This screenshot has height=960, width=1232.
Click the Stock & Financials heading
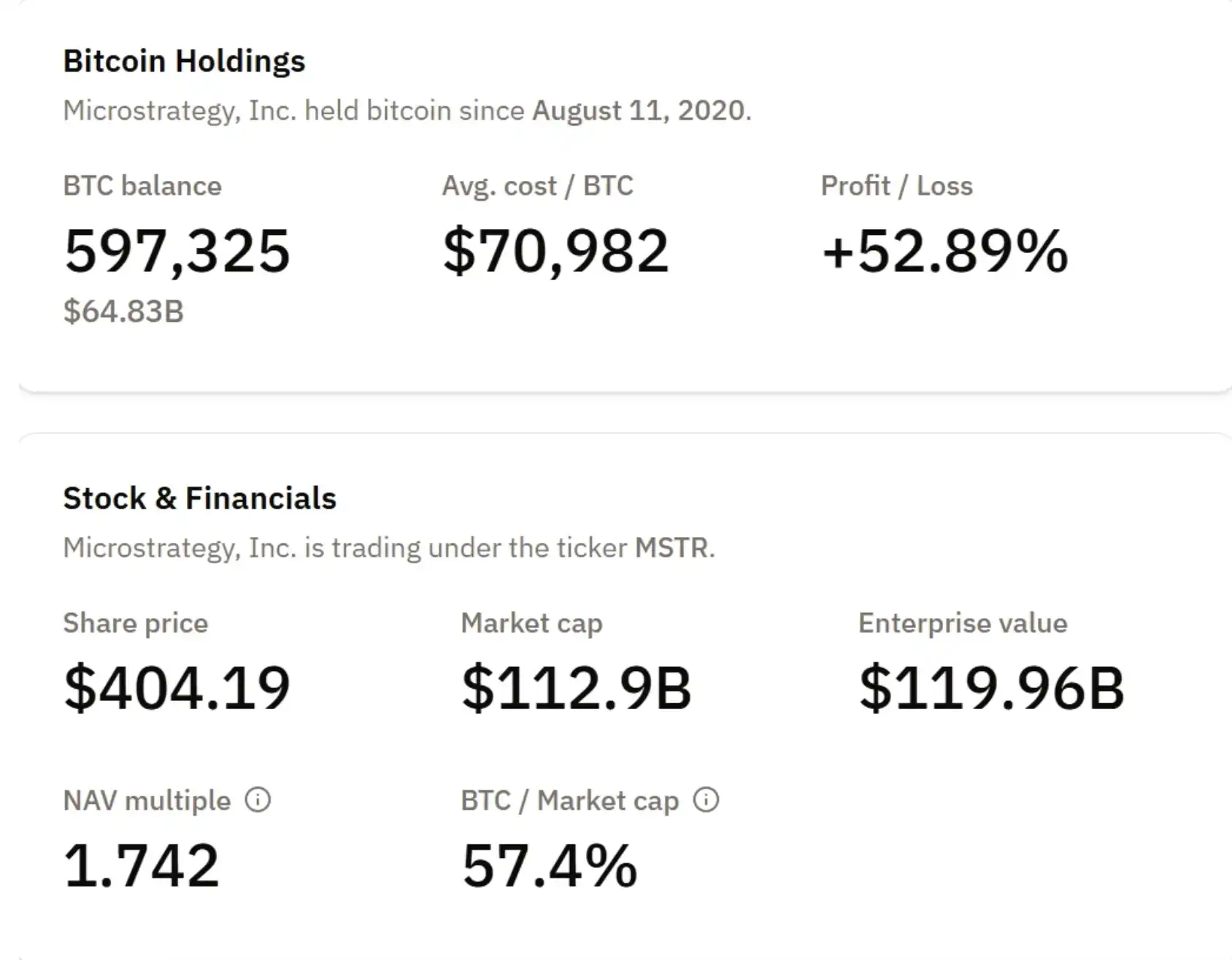[x=199, y=499]
